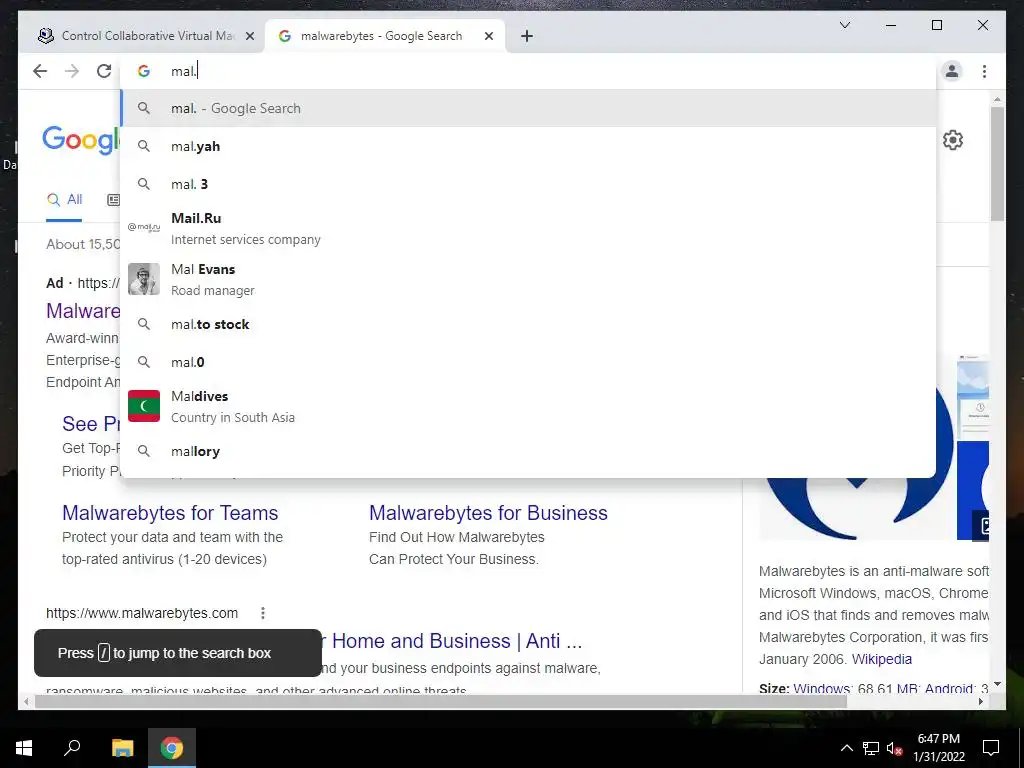Select the Mail.Ru suggestion

click(x=529, y=228)
